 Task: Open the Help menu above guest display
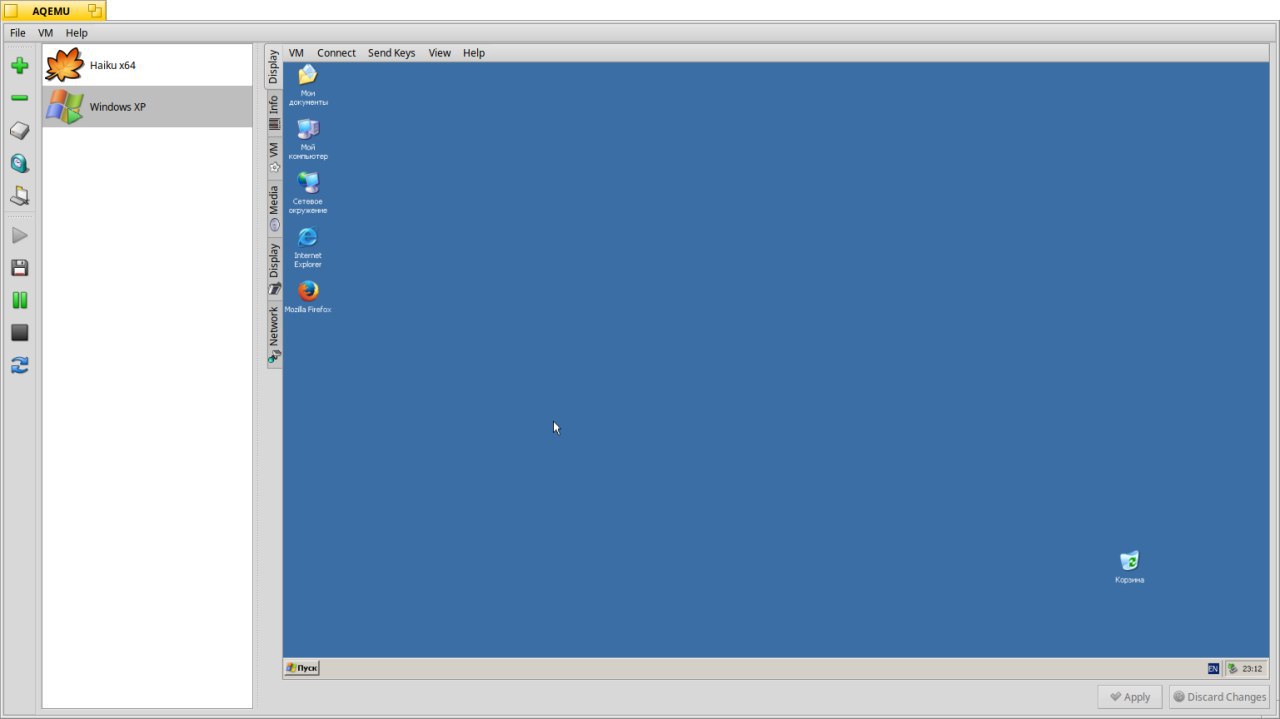coord(474,53)
